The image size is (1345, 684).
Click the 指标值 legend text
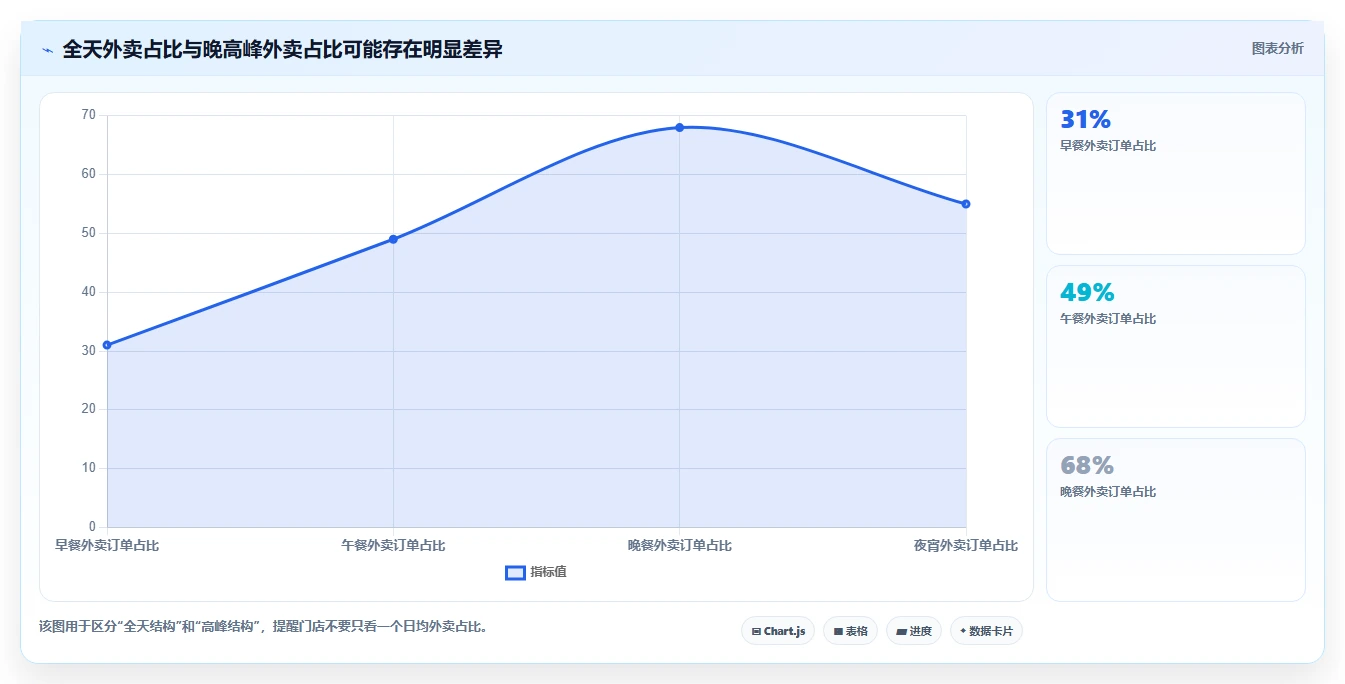click(548, 572)
